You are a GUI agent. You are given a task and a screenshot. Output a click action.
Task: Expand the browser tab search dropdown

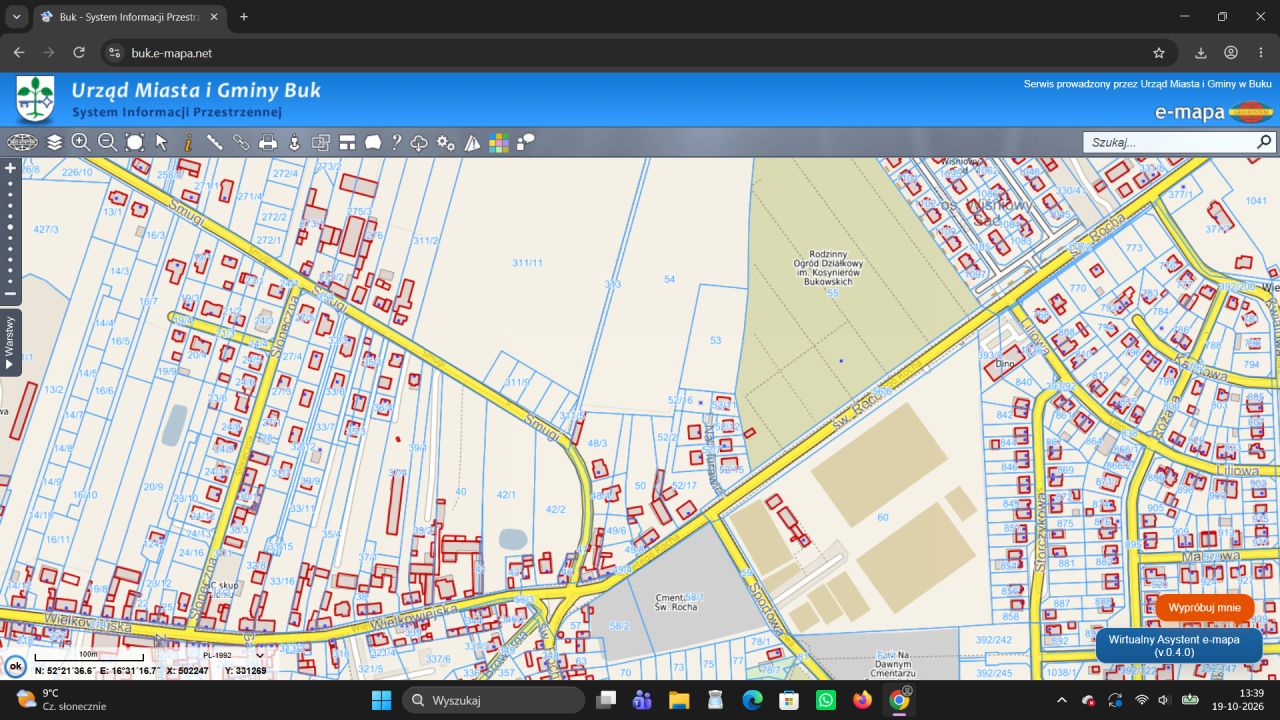(16, 17)
